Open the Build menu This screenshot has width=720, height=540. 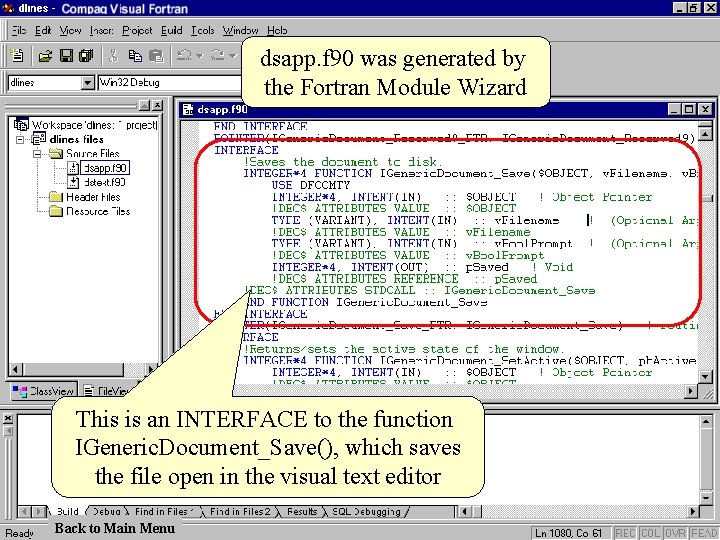pos(172,30)
